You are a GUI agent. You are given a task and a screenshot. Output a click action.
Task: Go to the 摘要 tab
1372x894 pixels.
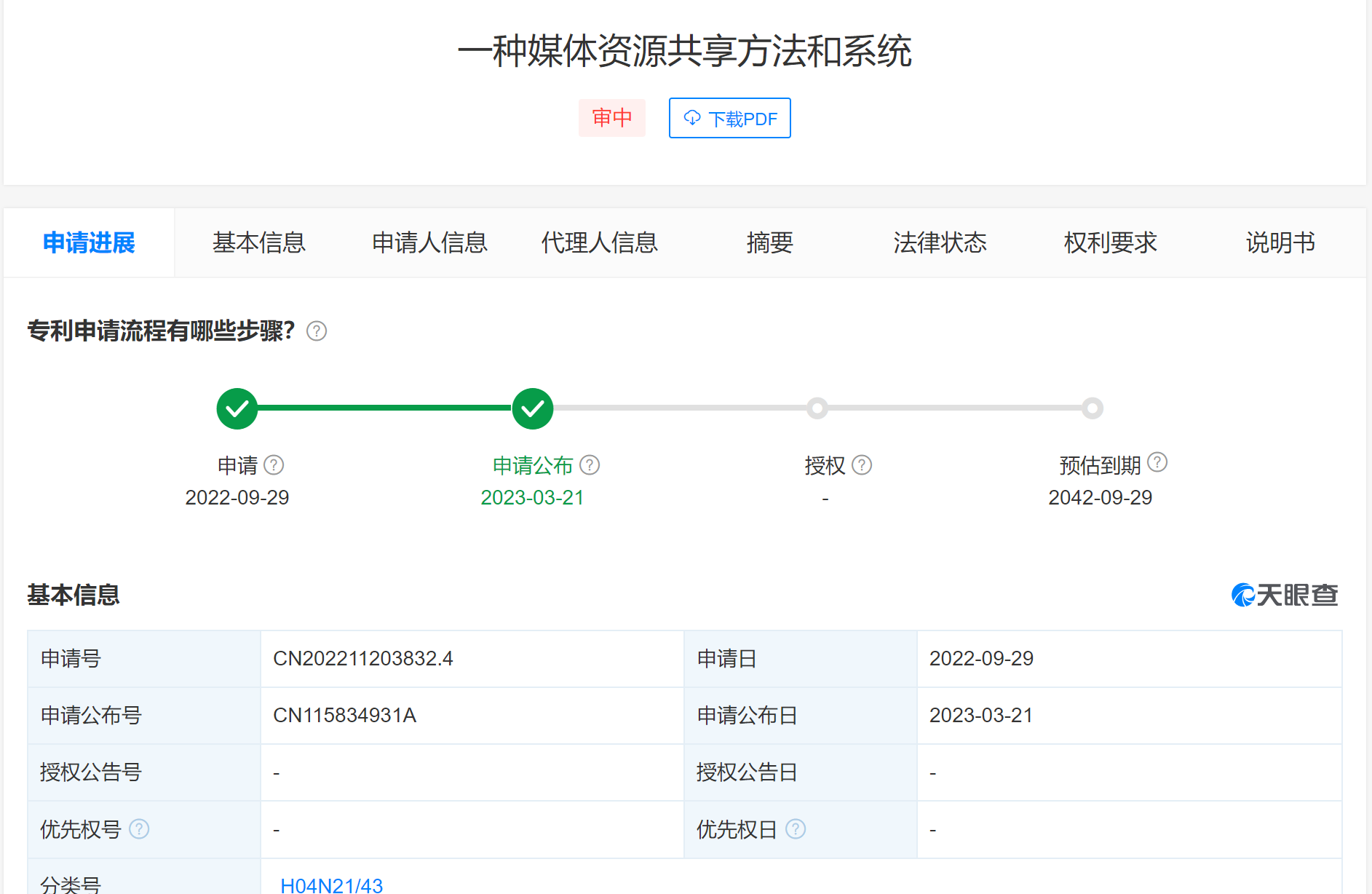pyautogui.click(x=769, y=242)
